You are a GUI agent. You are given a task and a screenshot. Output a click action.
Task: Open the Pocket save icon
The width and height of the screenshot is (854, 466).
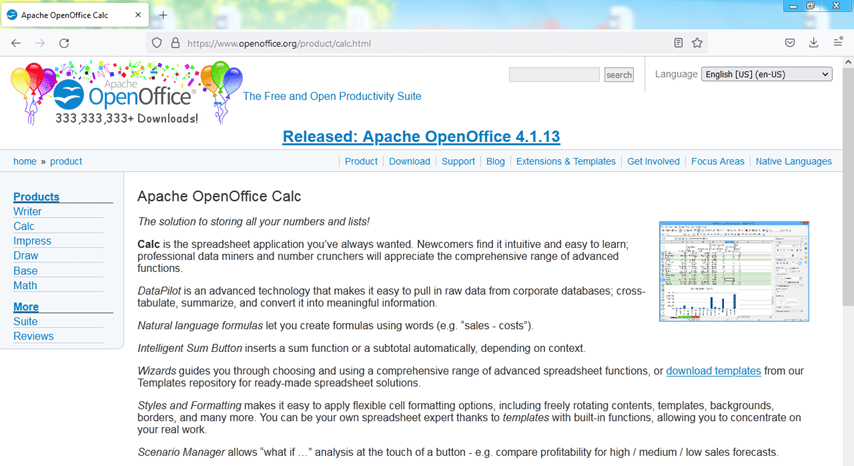[x=789, y=43]
